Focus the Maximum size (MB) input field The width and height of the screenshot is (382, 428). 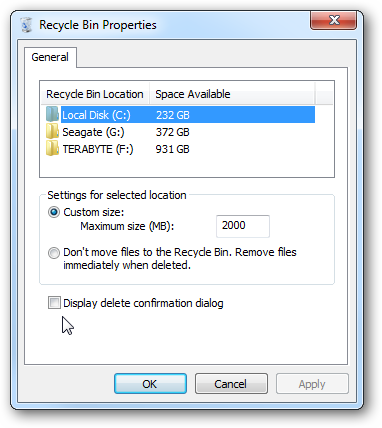(243, 226)
